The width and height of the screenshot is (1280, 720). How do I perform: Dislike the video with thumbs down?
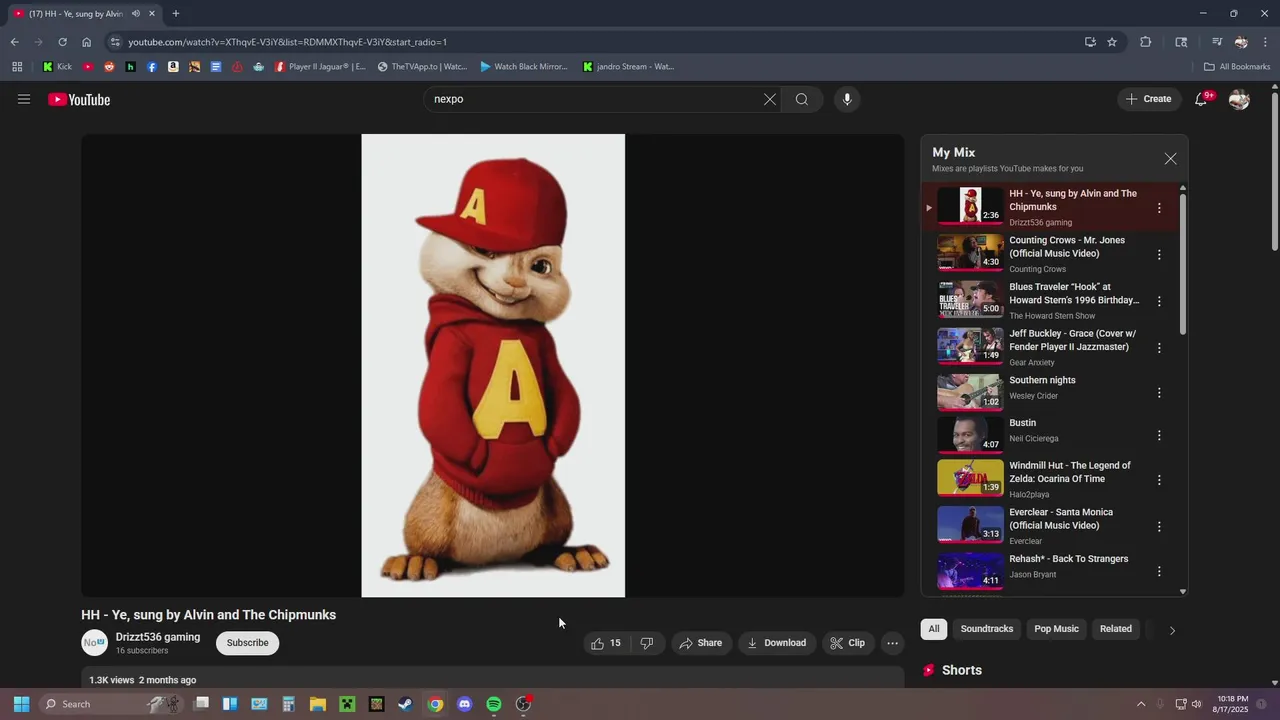point(647,643)
